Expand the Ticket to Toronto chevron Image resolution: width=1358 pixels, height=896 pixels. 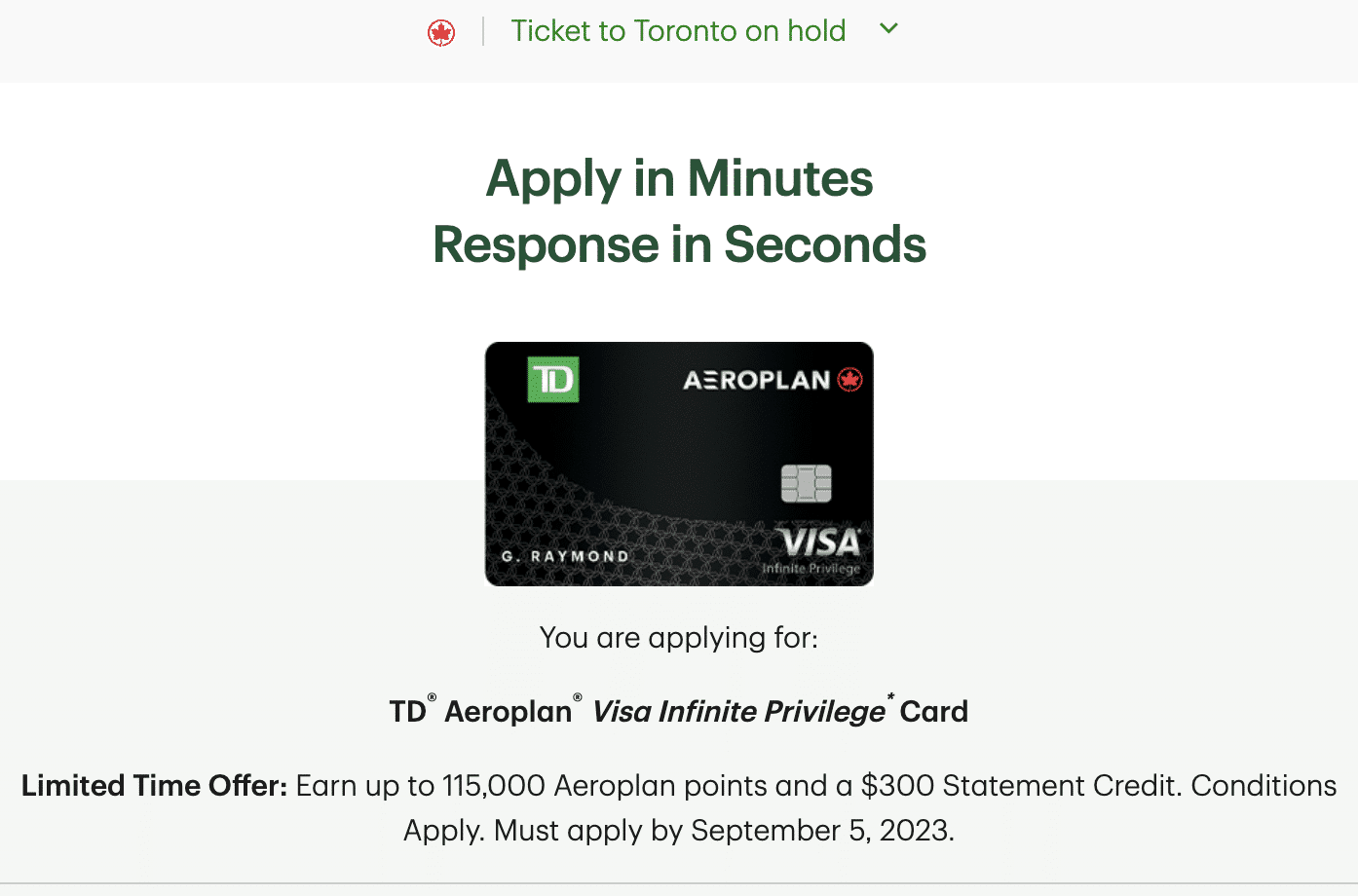point(888,29)
